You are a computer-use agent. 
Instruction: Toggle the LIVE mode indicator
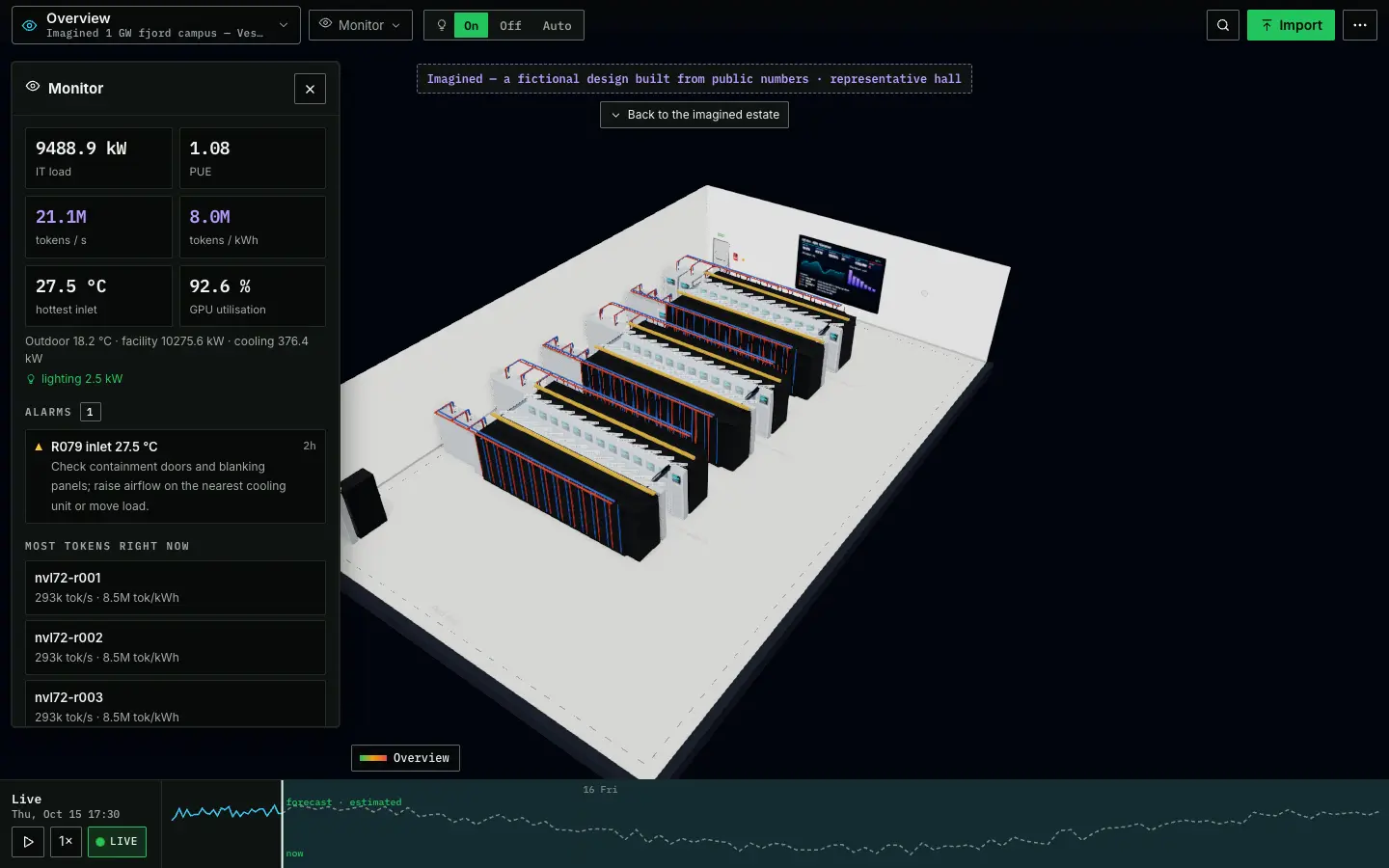(117, 841)
